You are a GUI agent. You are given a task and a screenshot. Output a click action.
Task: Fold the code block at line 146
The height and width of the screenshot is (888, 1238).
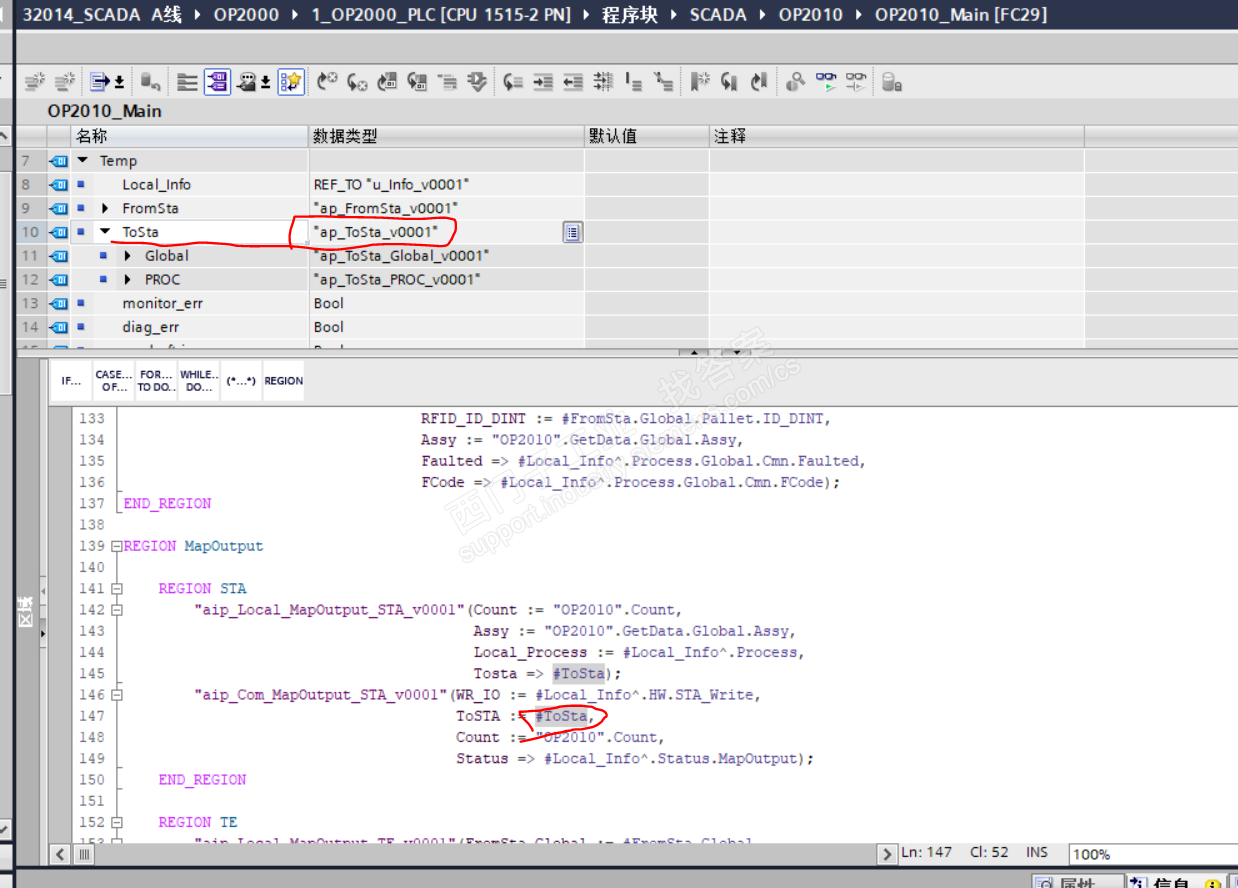[116, 695]
